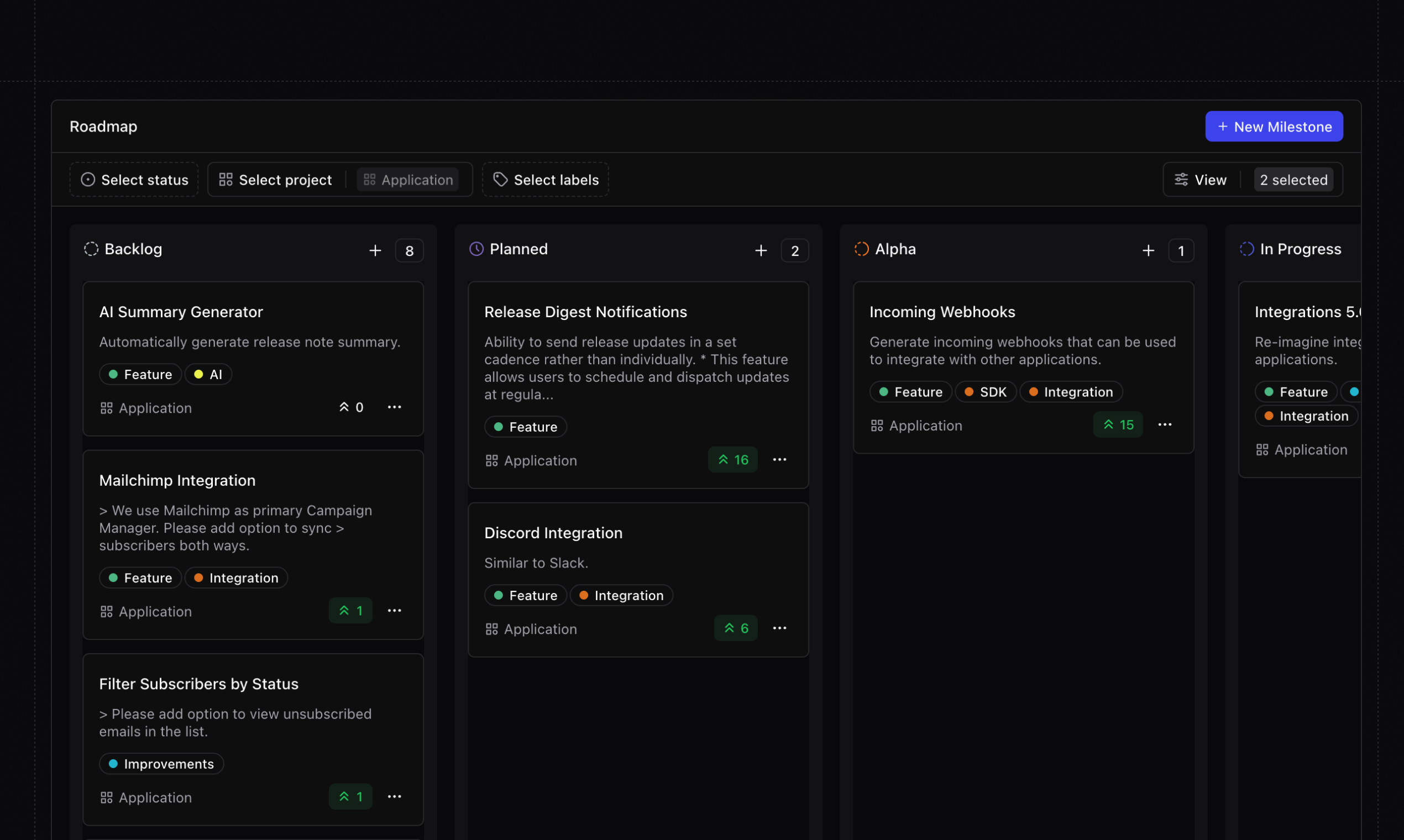Click the In Progress status spinner icon
Image resolution: width=1404 pixels, height=840 pixels.
(x=1246, y=249)
